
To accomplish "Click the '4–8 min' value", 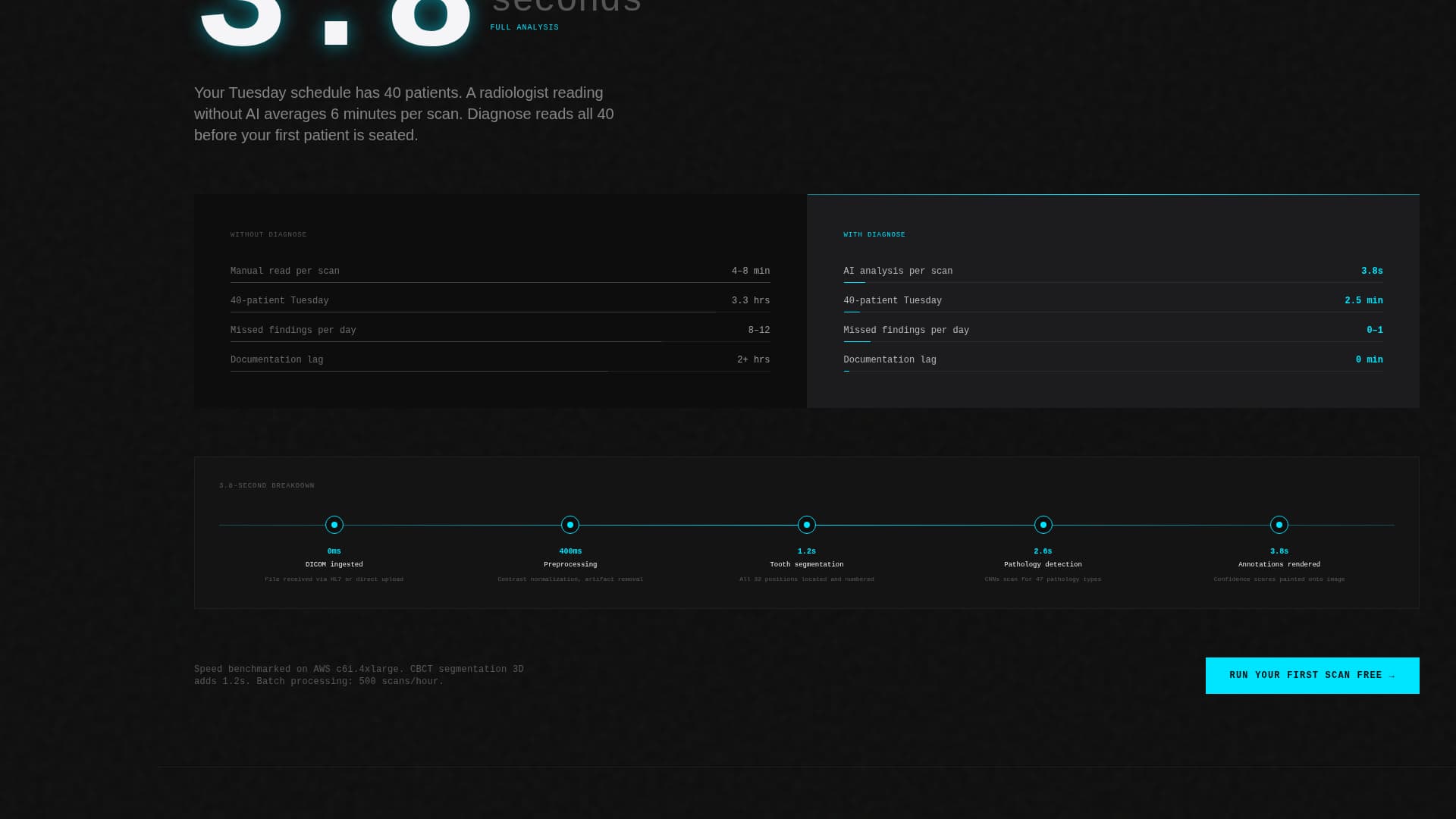I will pyautogui.click(x=751, y=271).
